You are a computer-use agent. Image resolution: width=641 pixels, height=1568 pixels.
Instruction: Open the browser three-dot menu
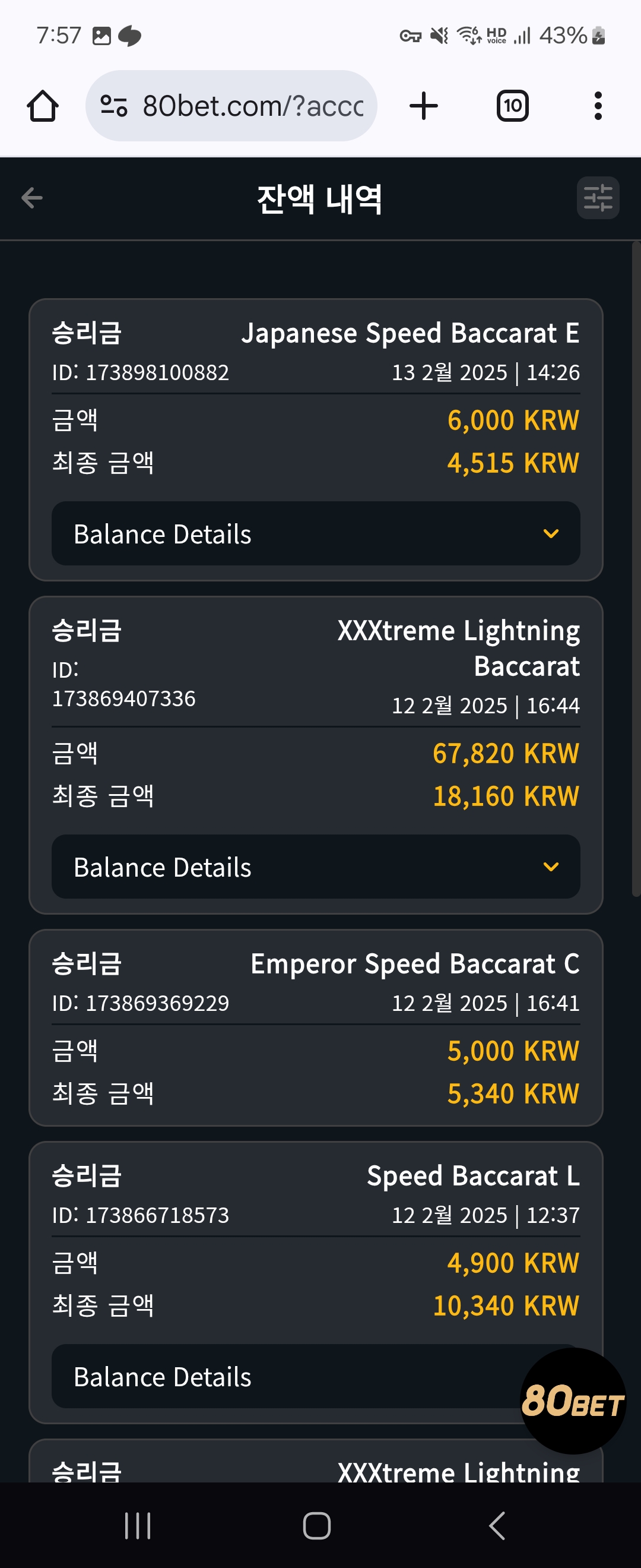click(598, 106)
